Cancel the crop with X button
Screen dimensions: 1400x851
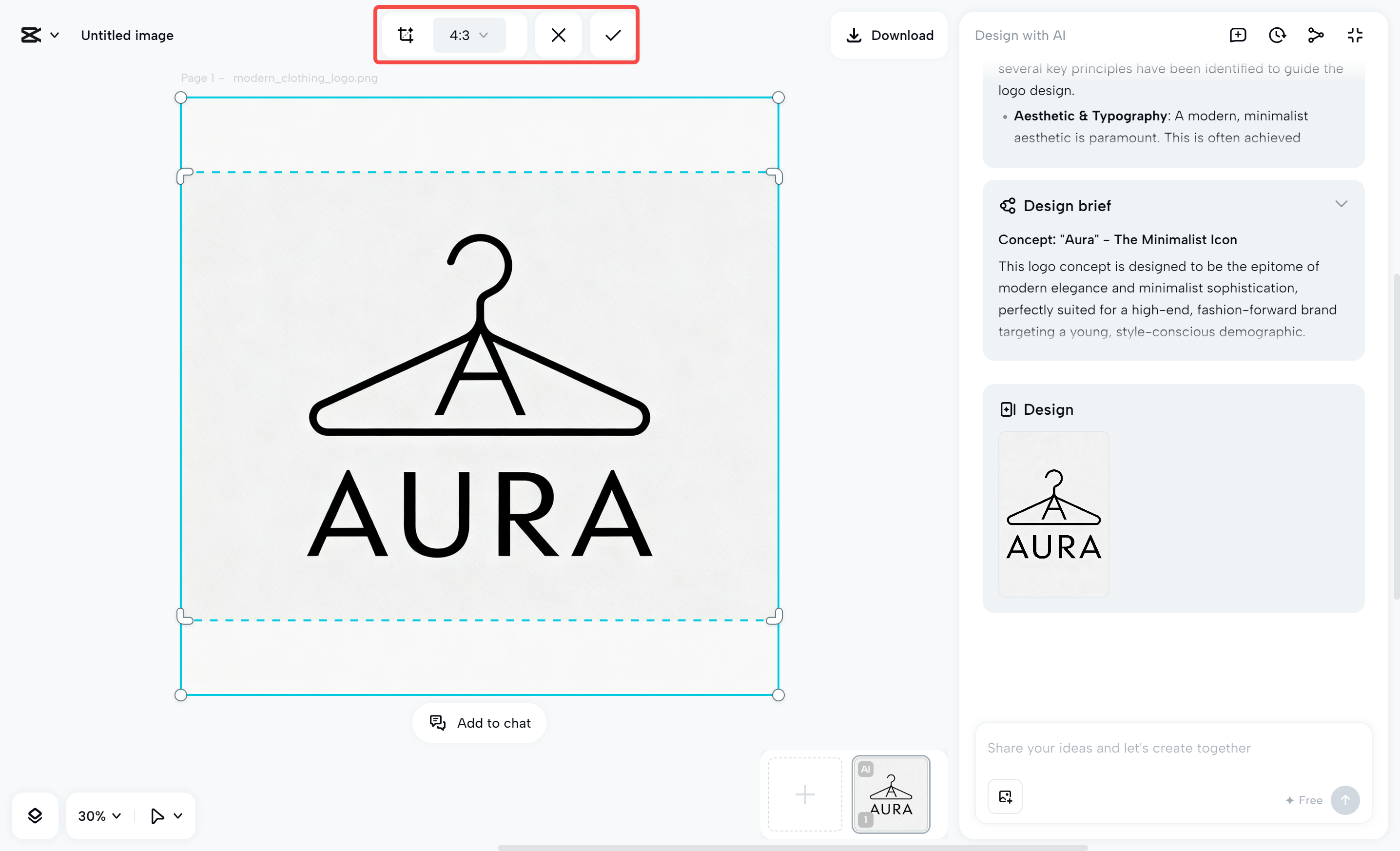point(558,35)
